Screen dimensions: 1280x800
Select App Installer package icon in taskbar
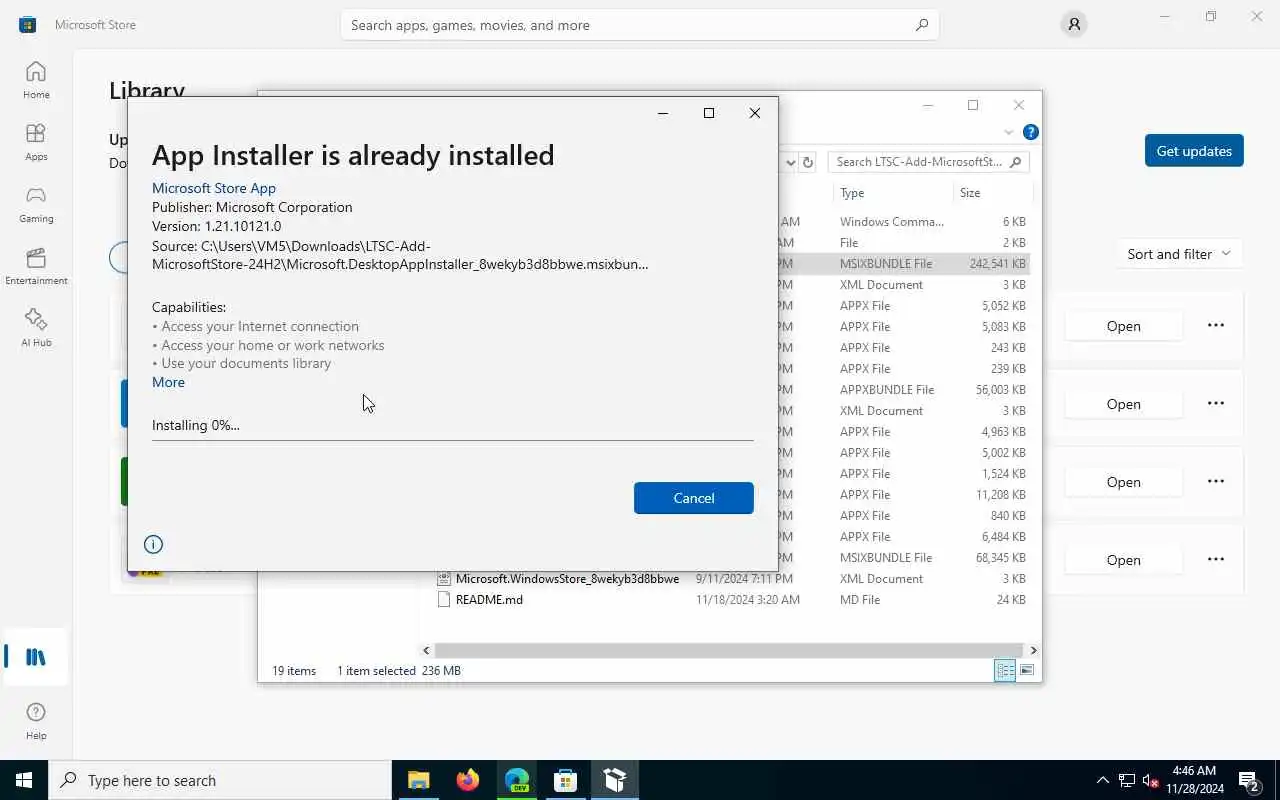tap(614, 780)
